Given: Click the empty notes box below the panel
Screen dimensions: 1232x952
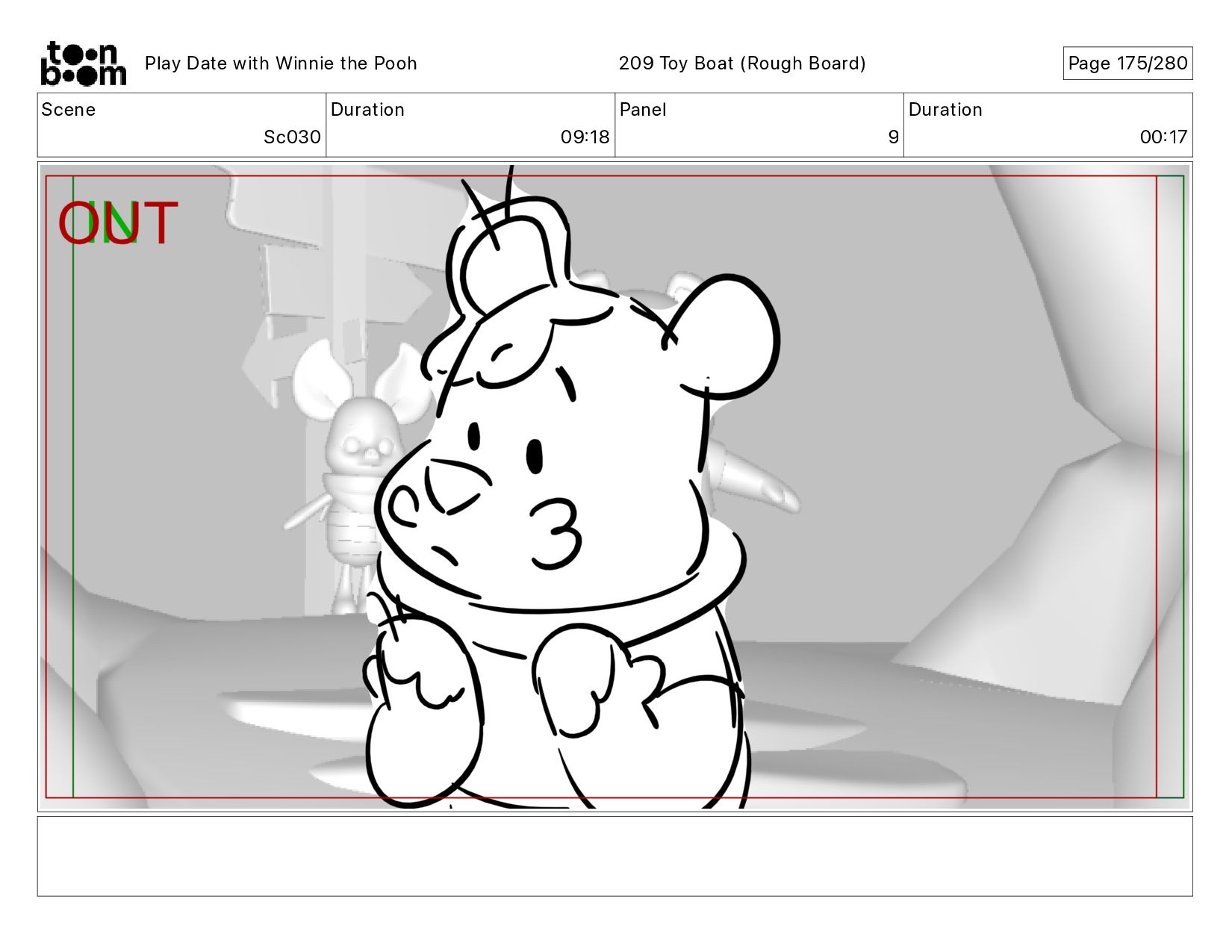Looking at the screenshot, I should pos(615,856).
